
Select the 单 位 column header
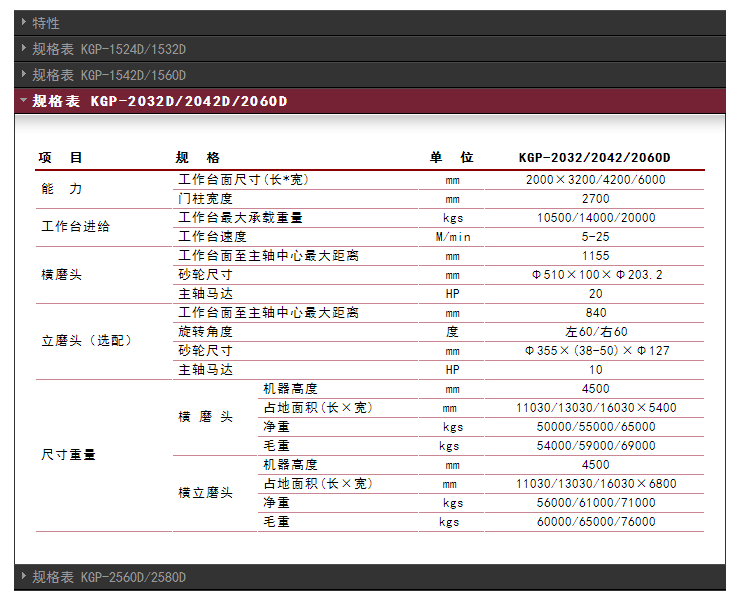point(452,158)
